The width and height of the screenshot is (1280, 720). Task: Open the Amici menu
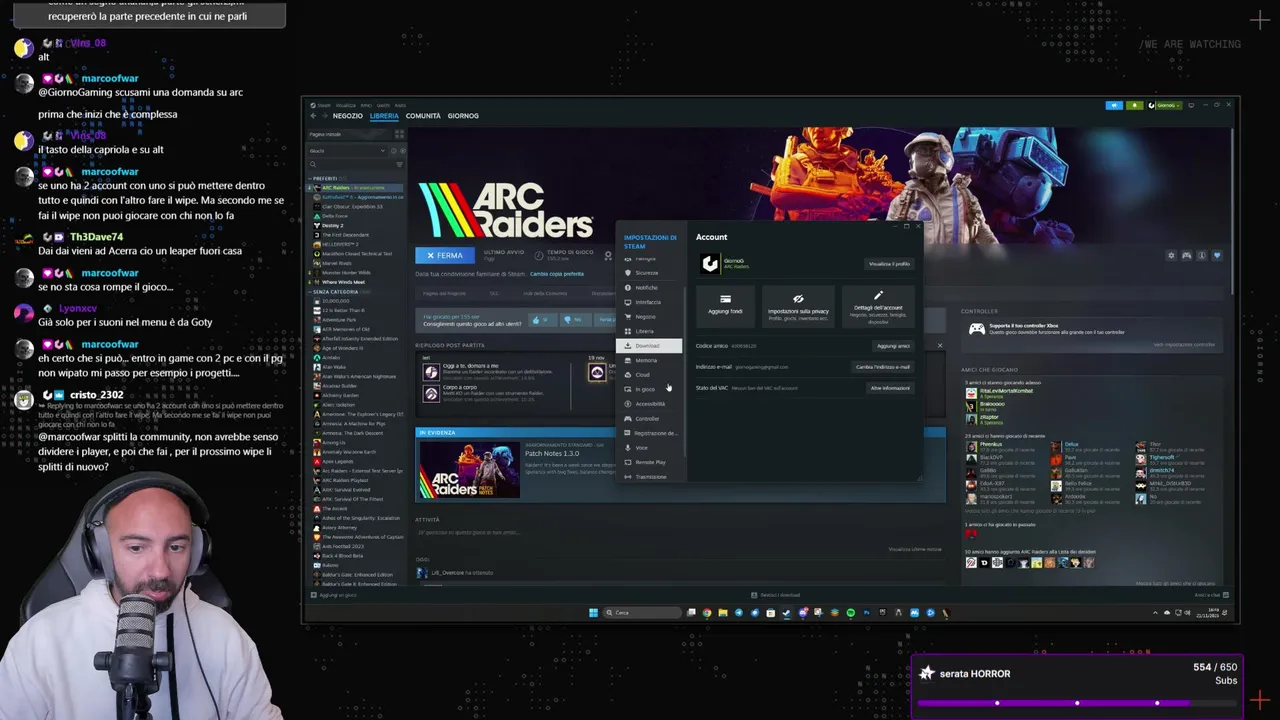366,105
